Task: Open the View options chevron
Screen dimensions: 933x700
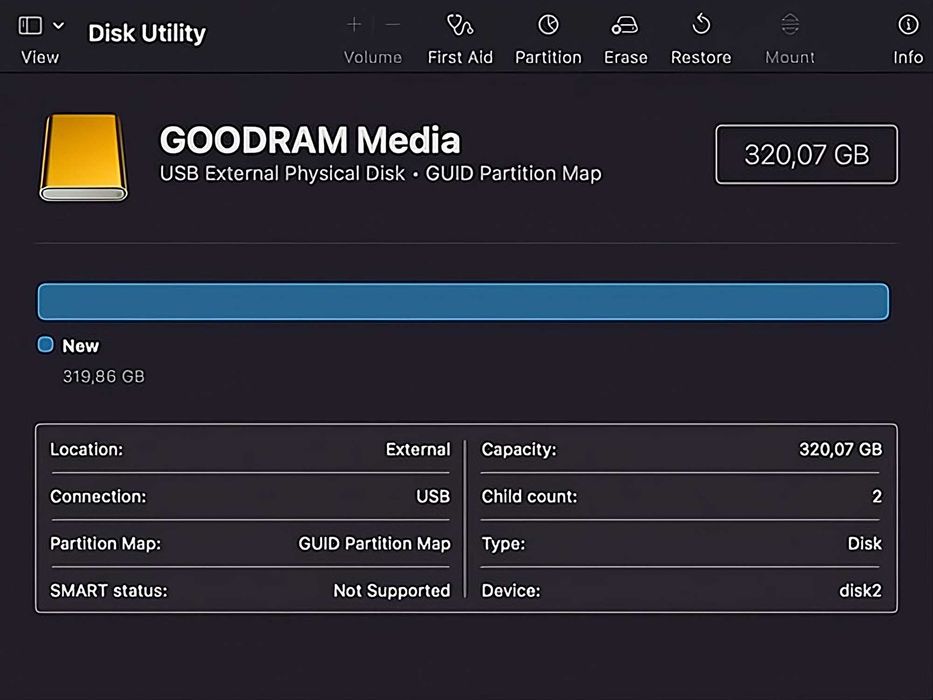Action: (x=58, y=26)
